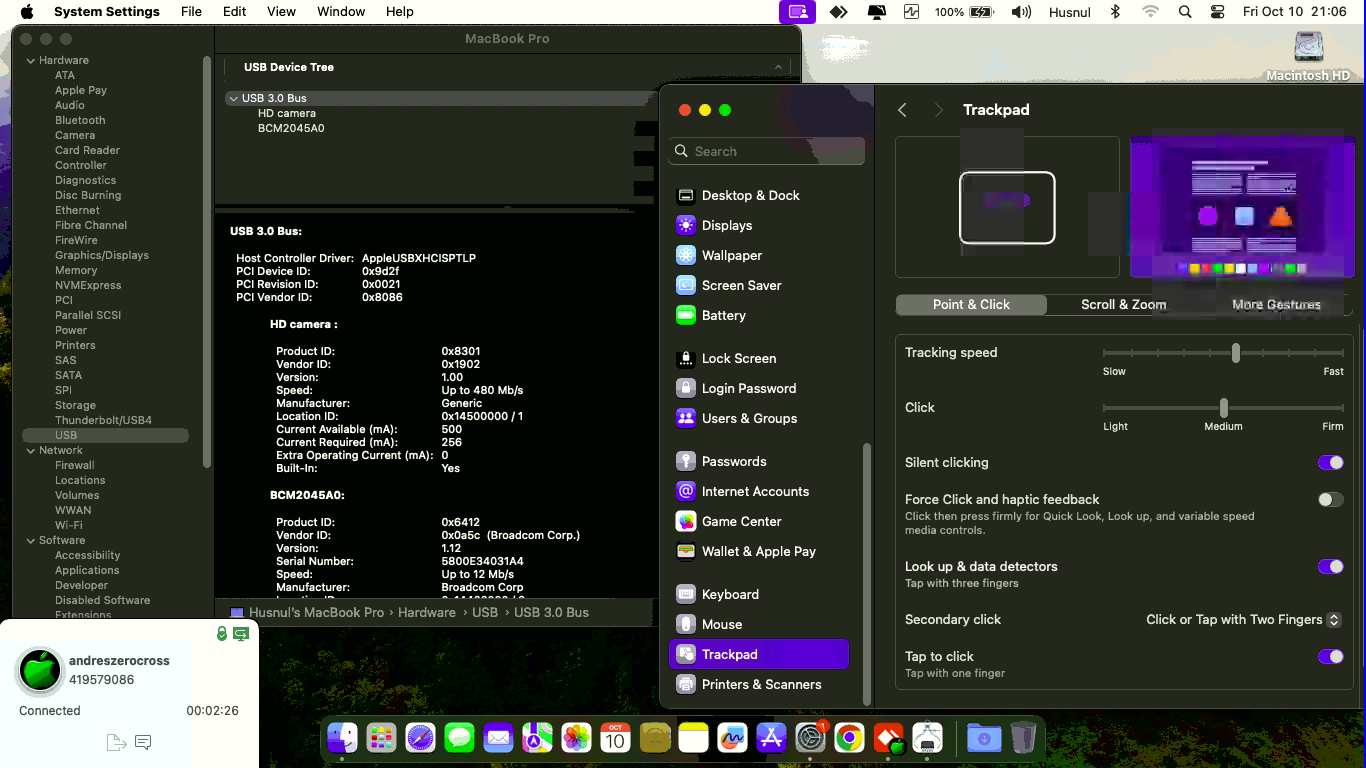
Task: Switch to the Scroll & Zoom tab
Action: pyautogui.click(x=1123, y=305)
